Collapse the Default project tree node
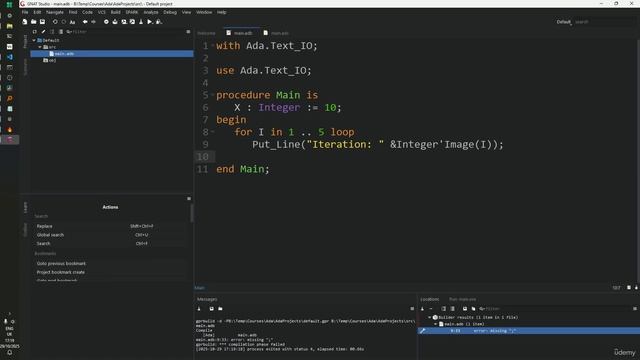 click(34, 40)
